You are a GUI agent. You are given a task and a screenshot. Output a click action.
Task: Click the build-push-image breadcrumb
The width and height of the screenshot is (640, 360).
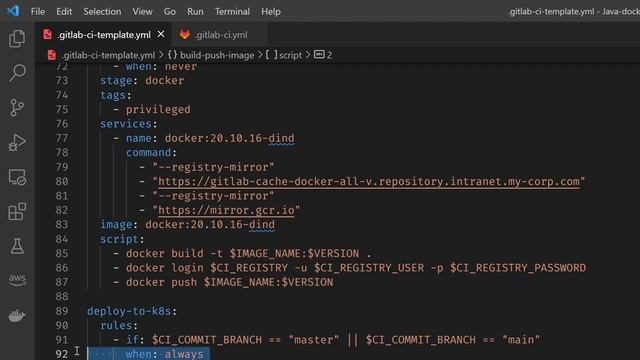217,55
